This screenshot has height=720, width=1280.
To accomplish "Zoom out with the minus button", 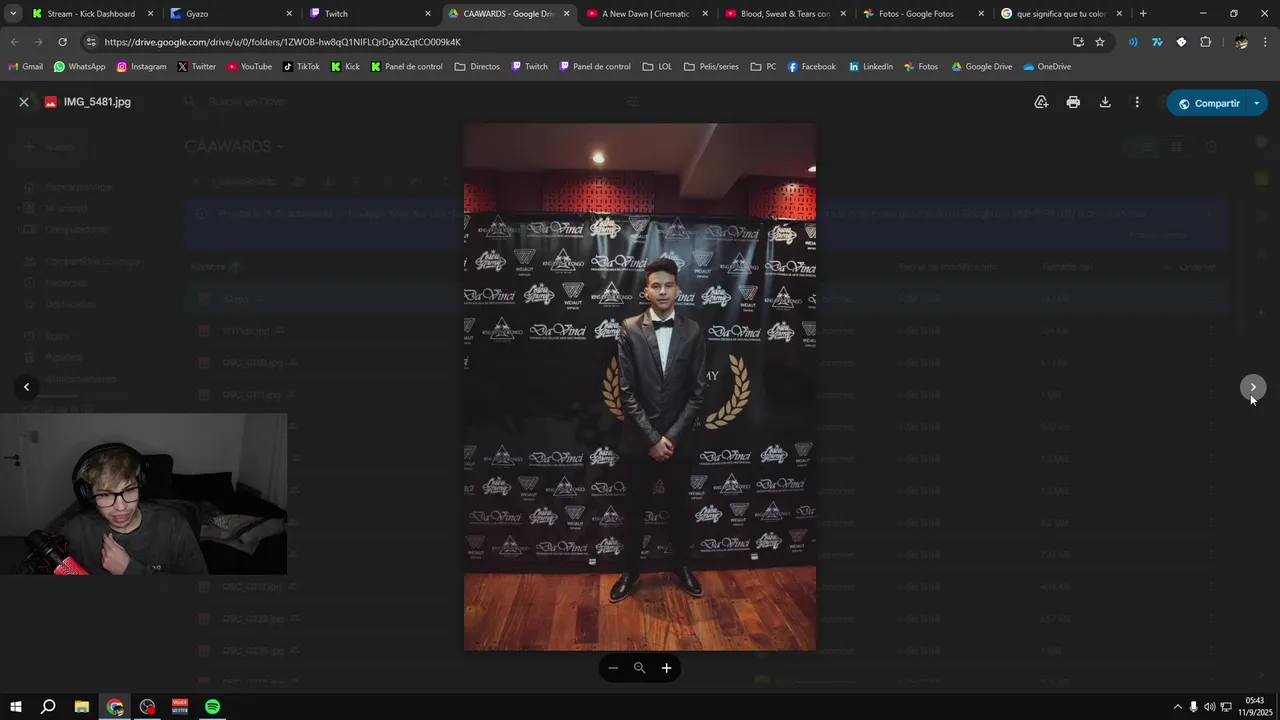I will click(613, 668).
